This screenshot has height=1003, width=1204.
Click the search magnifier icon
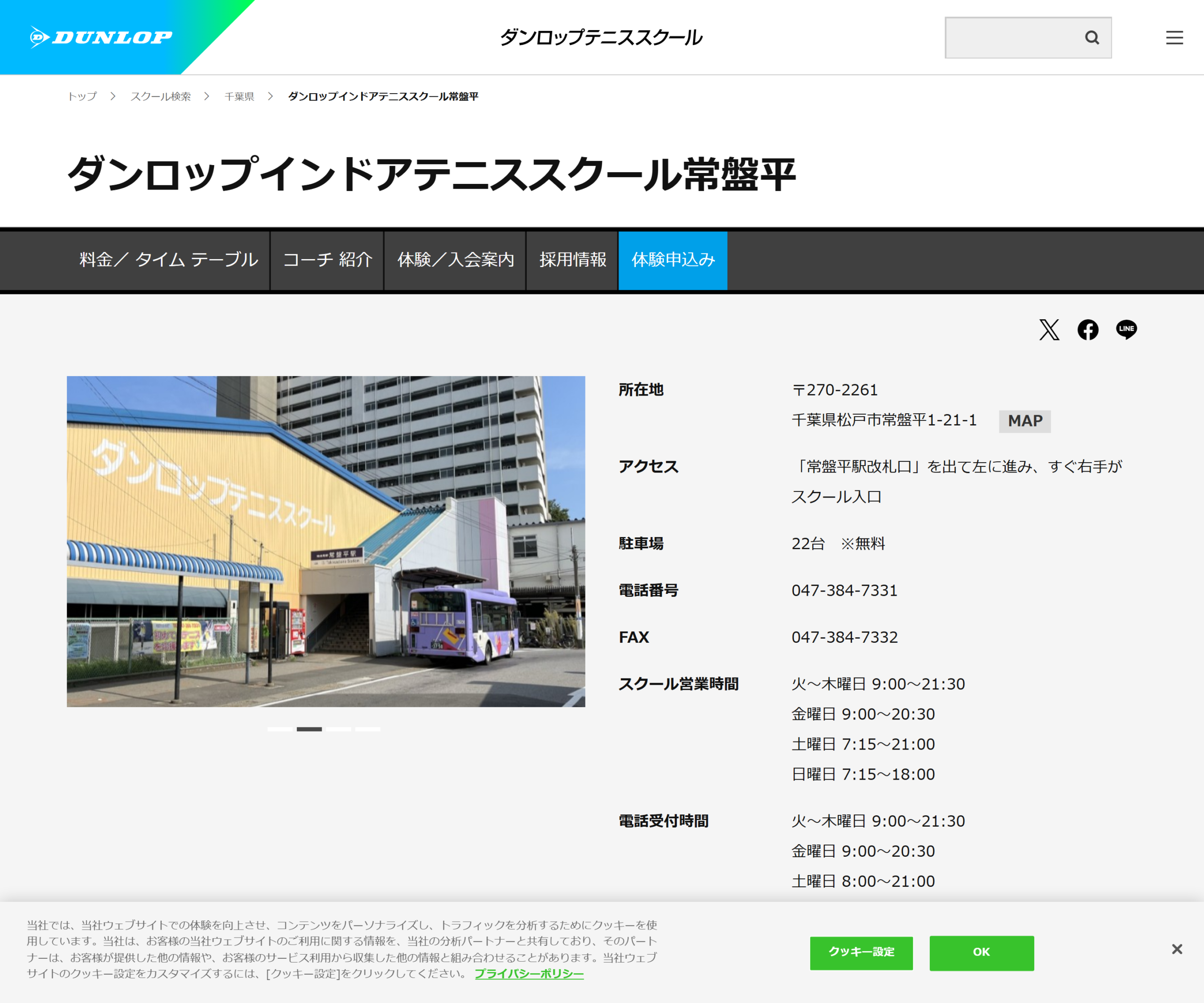tap(1092, 38)
